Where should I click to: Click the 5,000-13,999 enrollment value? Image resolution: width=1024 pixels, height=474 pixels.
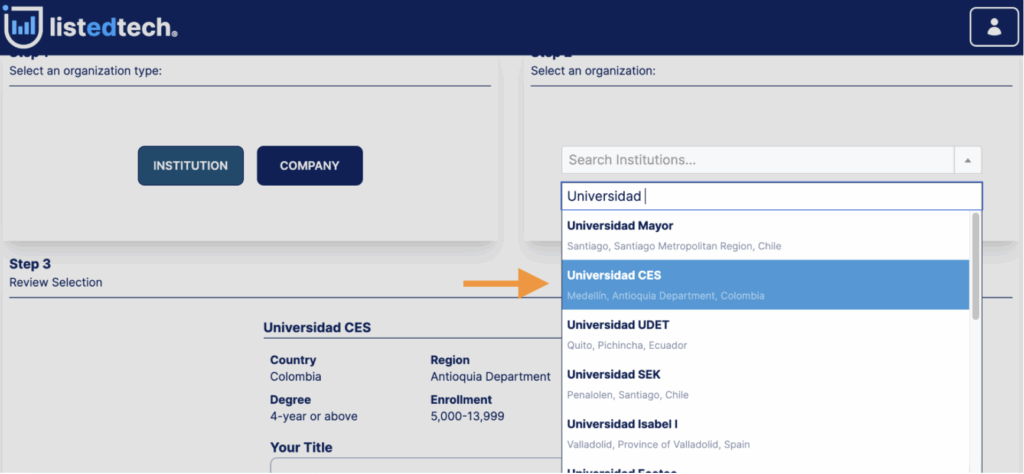pos(468,417)
